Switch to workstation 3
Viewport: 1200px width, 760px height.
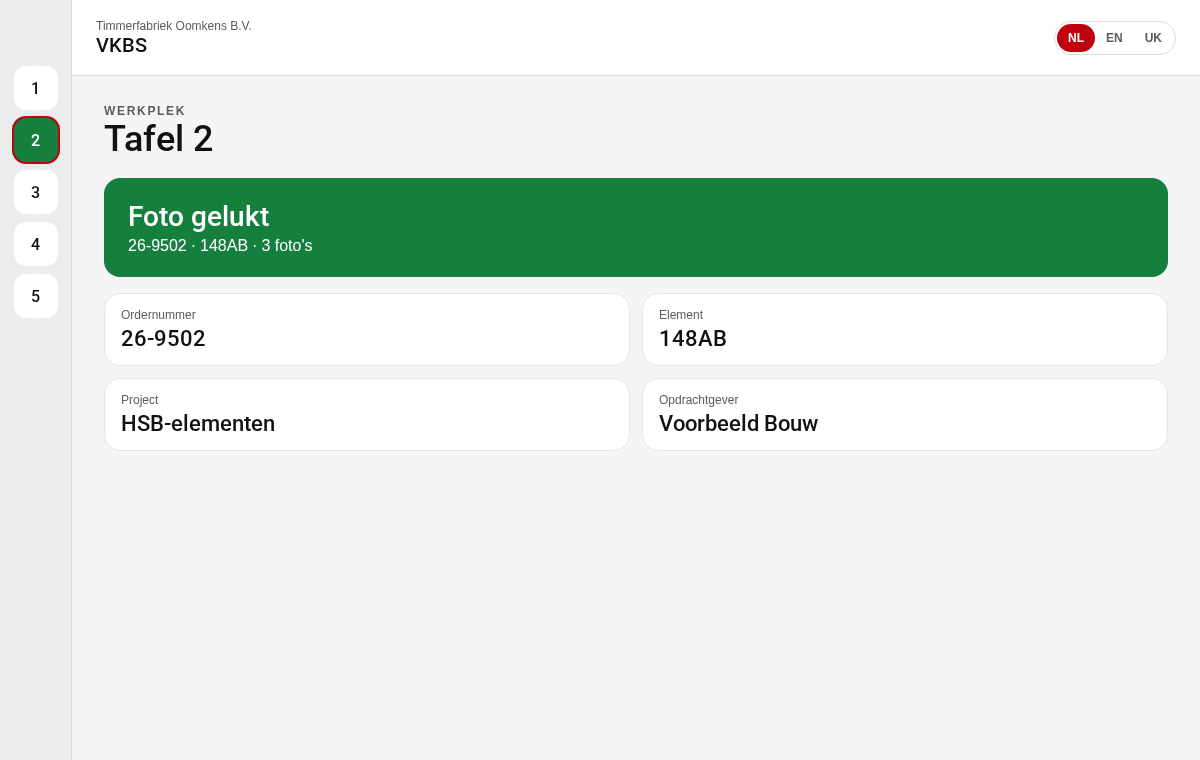pos(36,192)
